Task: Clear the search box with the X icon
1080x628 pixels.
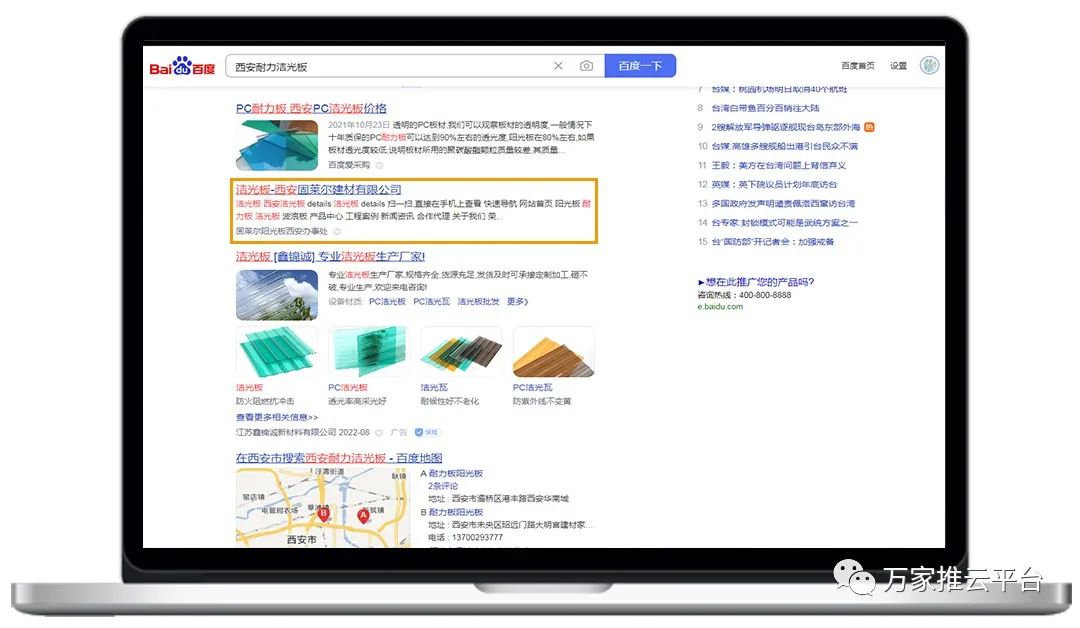Action: [558, 66]
